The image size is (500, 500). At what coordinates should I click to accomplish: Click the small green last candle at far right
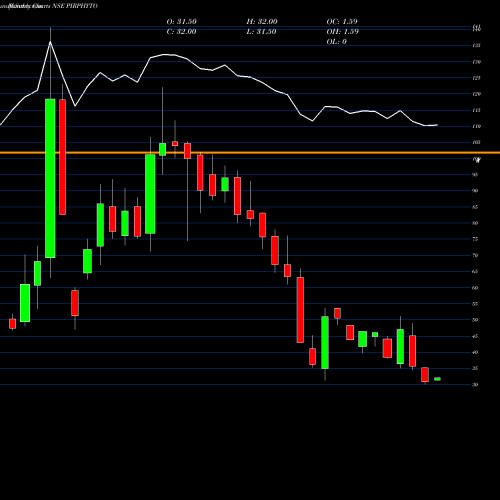[x=437, y=379]
